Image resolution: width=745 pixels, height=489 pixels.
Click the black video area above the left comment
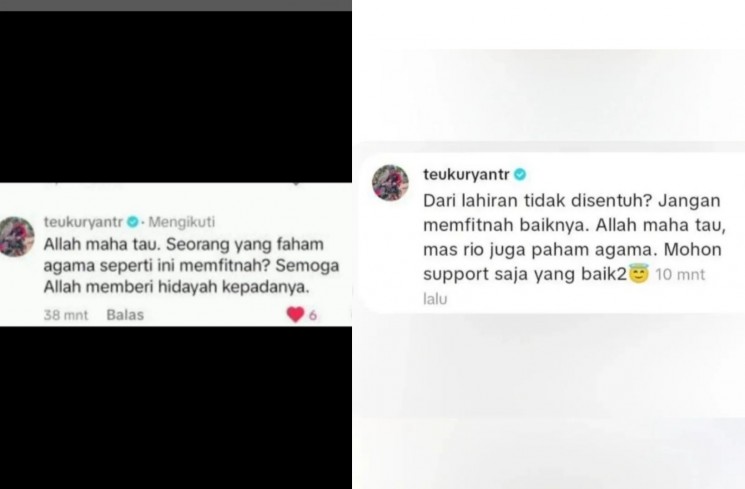click(176, 96)
